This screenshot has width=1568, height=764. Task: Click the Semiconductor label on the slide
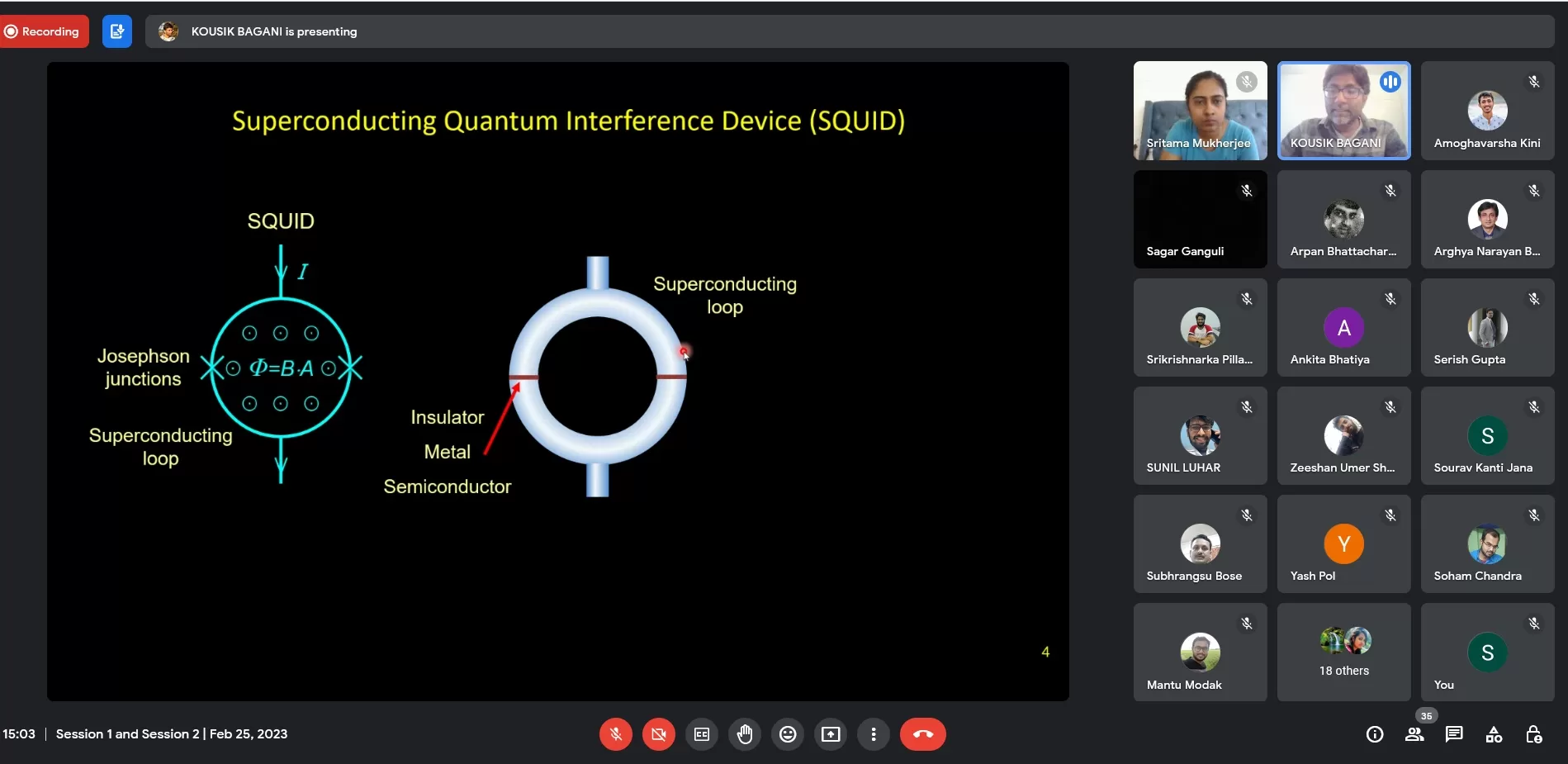pos(448,486)
